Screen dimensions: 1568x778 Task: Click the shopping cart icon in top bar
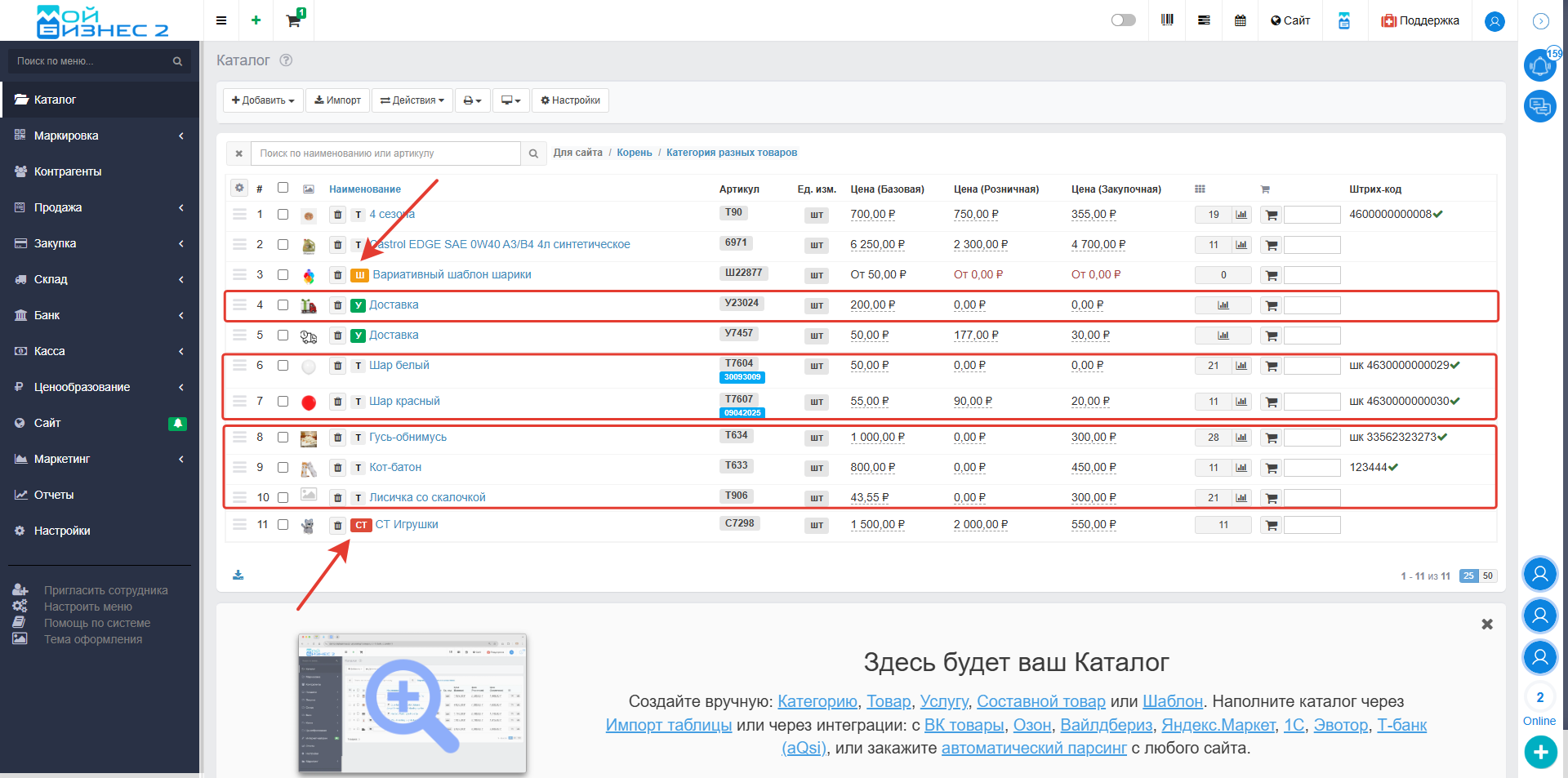(293, 20)
